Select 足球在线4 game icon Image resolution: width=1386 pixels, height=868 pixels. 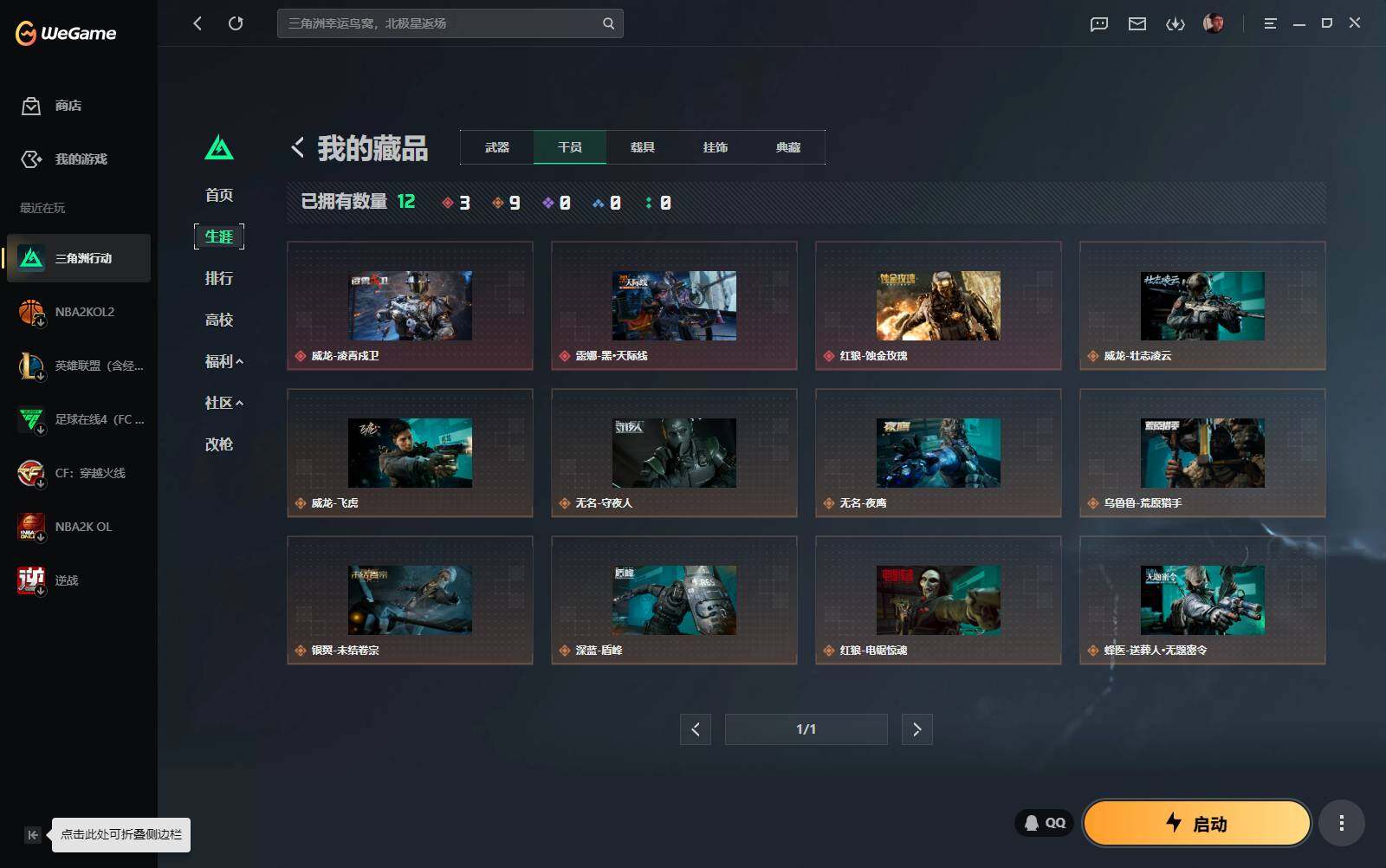click(x=31, y=419)
